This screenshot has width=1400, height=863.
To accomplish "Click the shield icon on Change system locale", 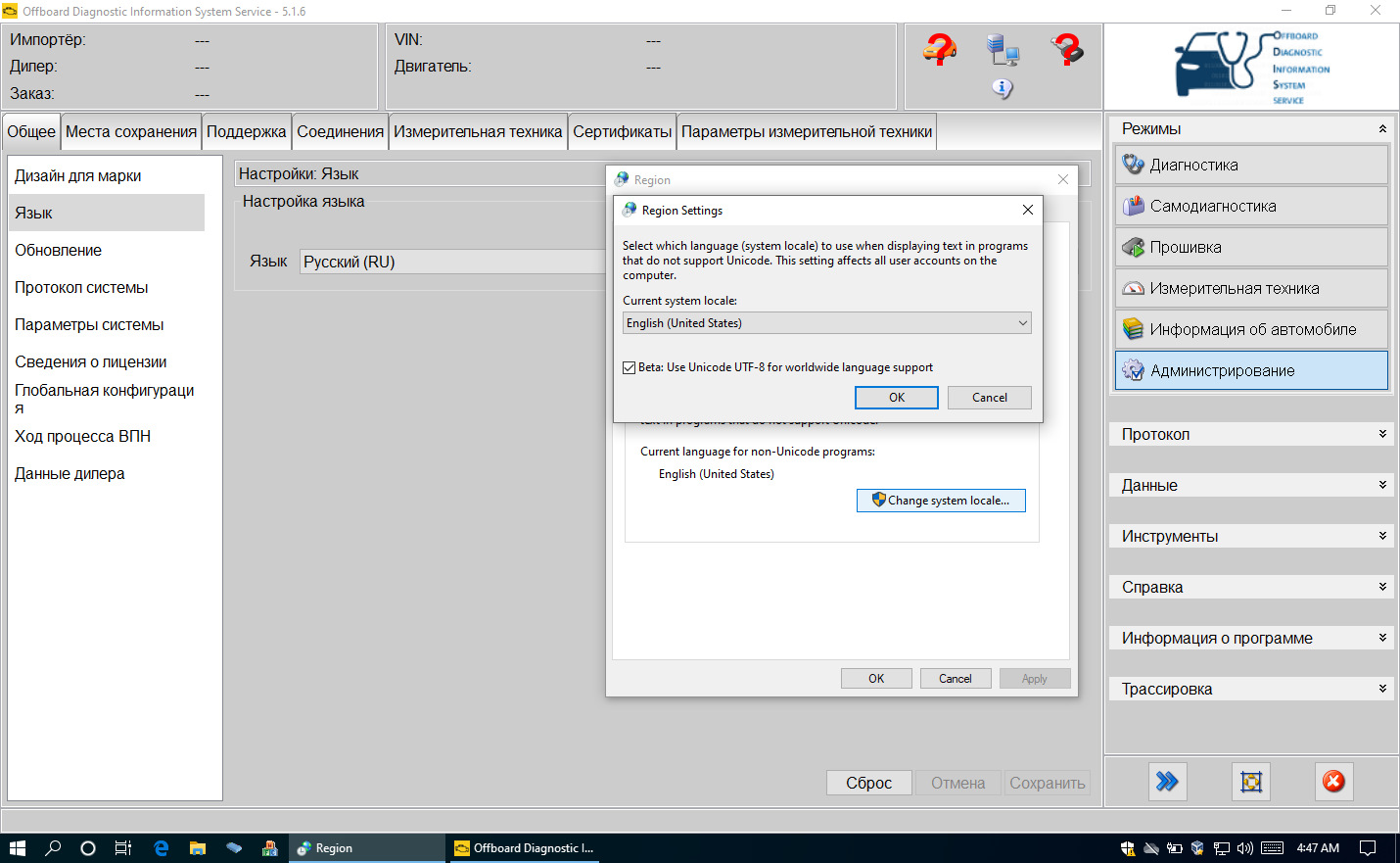I will (x=878, y=500).
